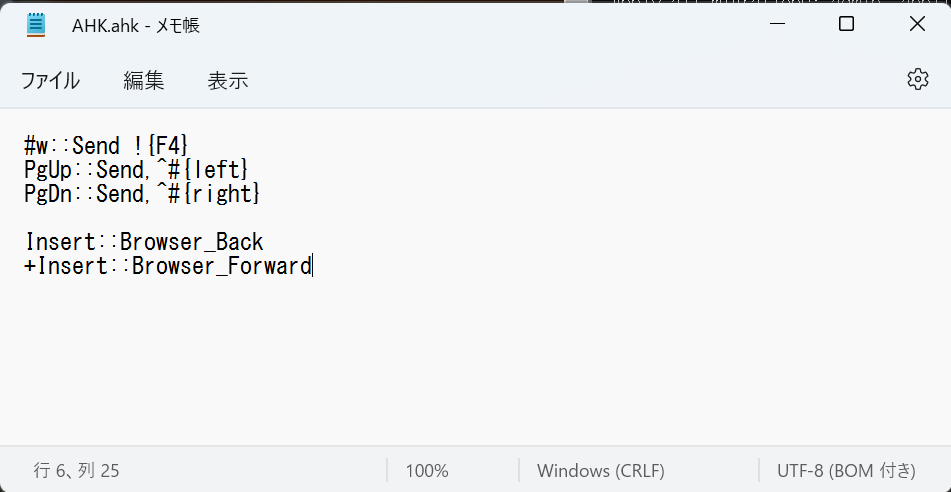Click the word Browser_Back in the text
The width and height of the screenshot is (951, 492).
192,242
